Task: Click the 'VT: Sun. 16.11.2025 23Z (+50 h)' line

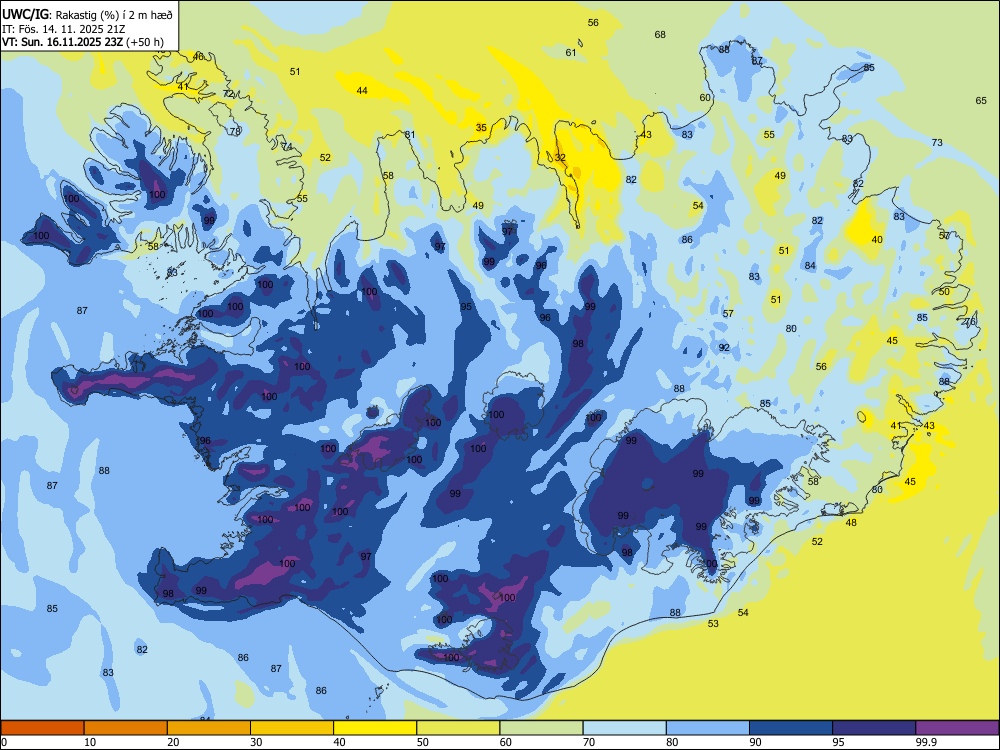Action: pos(82,42)
